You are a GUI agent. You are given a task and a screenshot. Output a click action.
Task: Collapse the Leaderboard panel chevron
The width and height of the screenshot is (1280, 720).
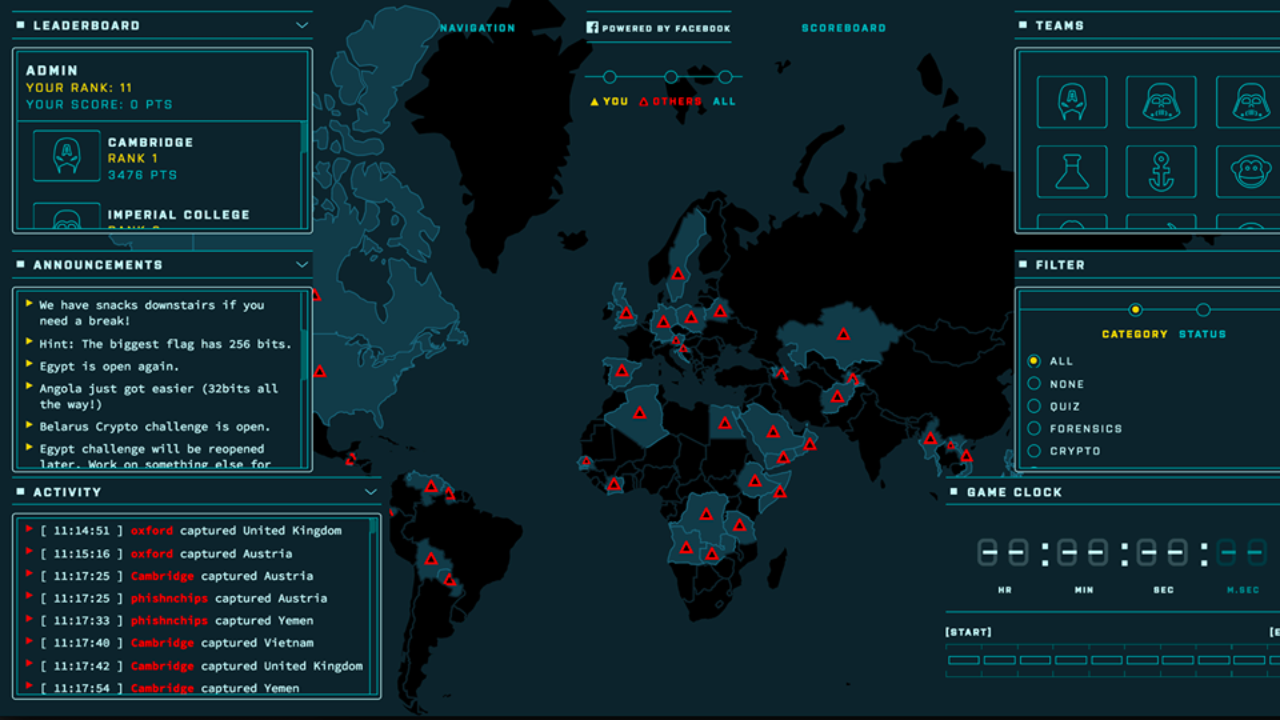coord(302,25)
